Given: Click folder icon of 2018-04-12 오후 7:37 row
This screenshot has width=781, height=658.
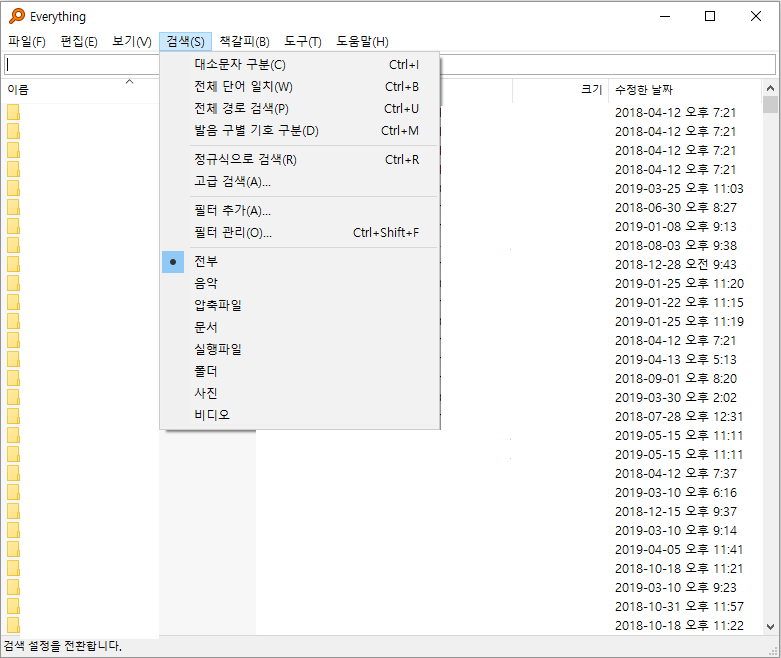Looking at the screenshot, I should pyautogui.click(x=13, y=473).
